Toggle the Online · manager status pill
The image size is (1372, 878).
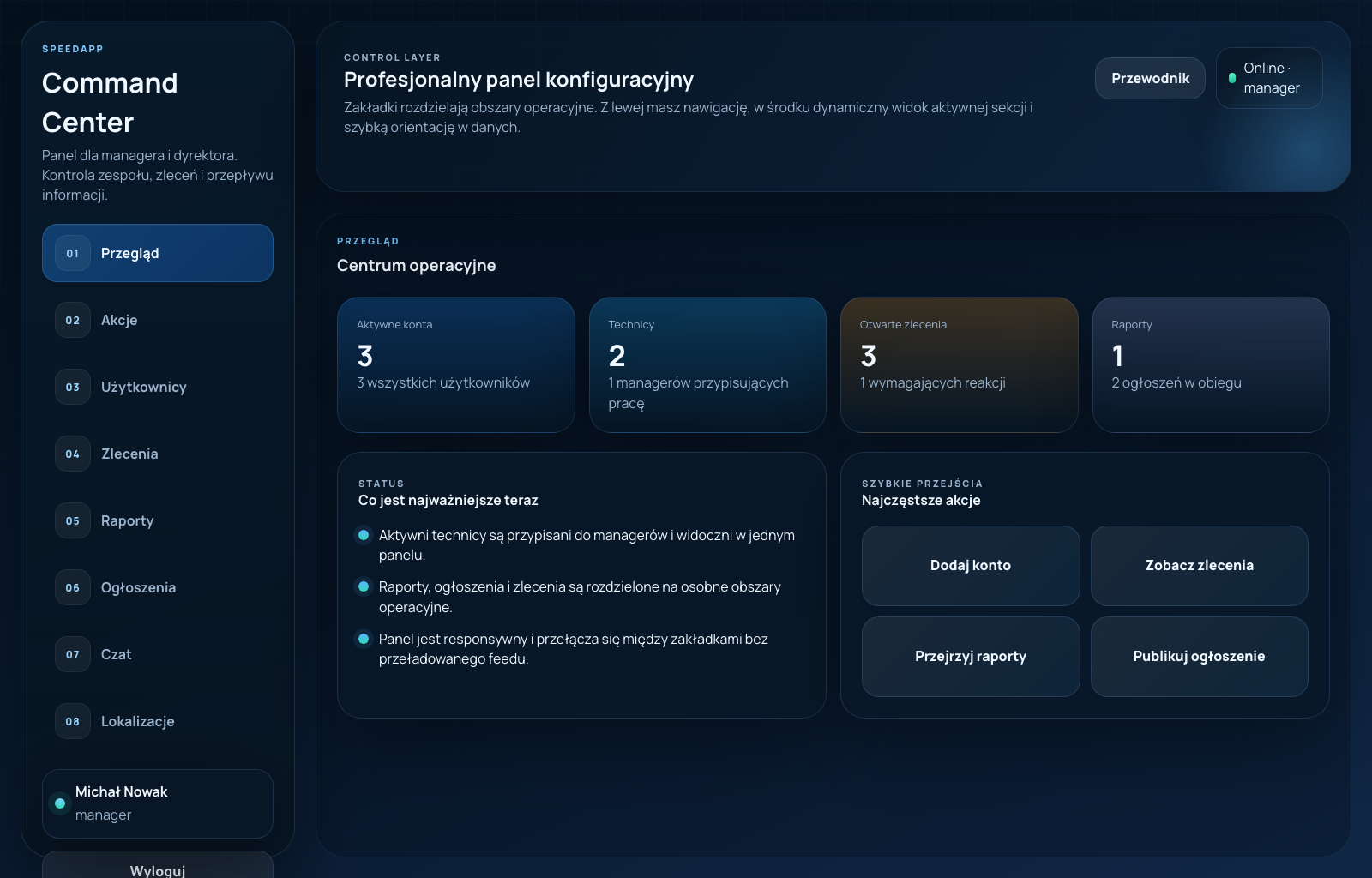click(1269, 78)
